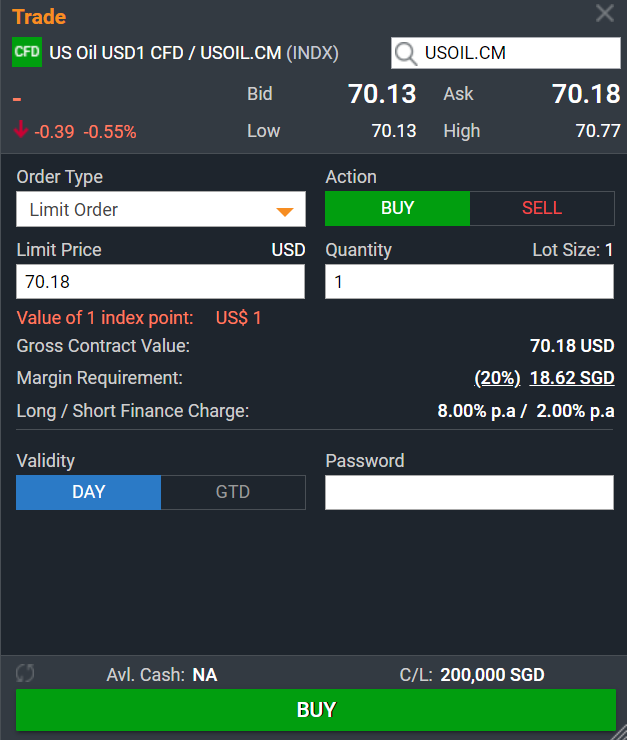The width and height of the screenshot is (627, 740).
Task: Focus the Quantity input box
Action: 469,282
